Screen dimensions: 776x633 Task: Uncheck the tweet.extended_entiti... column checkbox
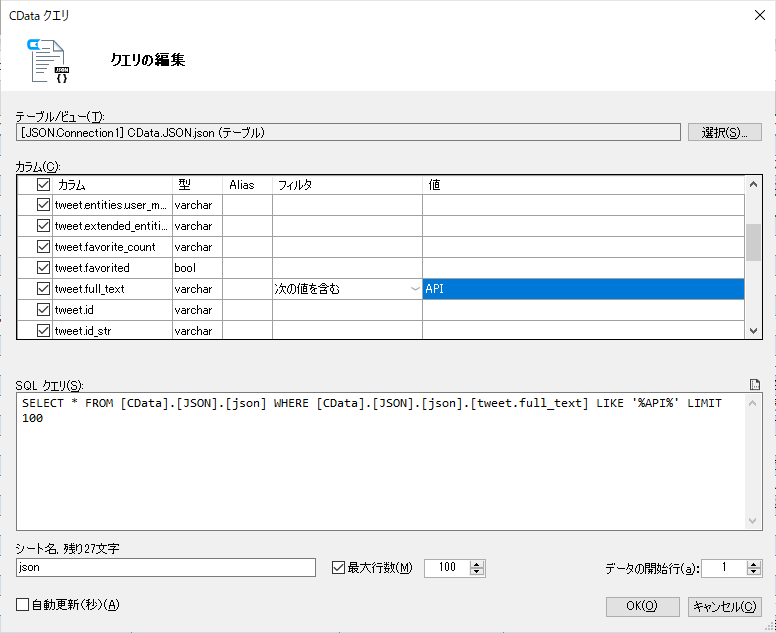coord(43,226)
